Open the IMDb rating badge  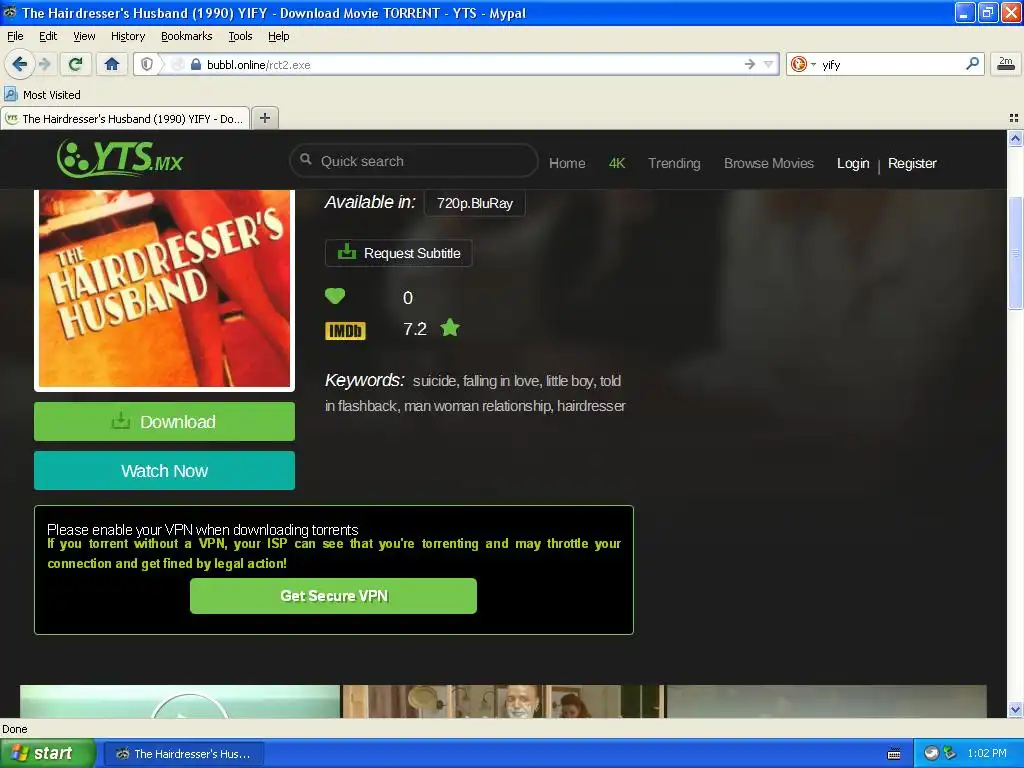coord(345,331)
